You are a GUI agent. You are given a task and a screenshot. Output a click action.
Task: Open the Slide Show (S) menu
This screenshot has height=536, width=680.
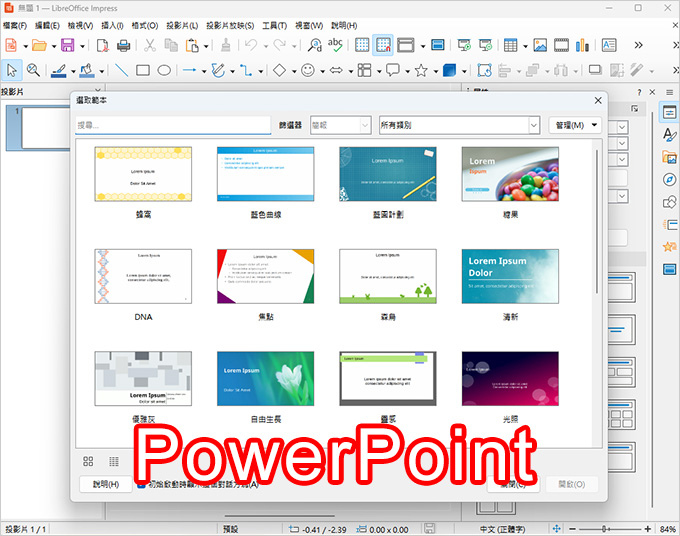230,26
